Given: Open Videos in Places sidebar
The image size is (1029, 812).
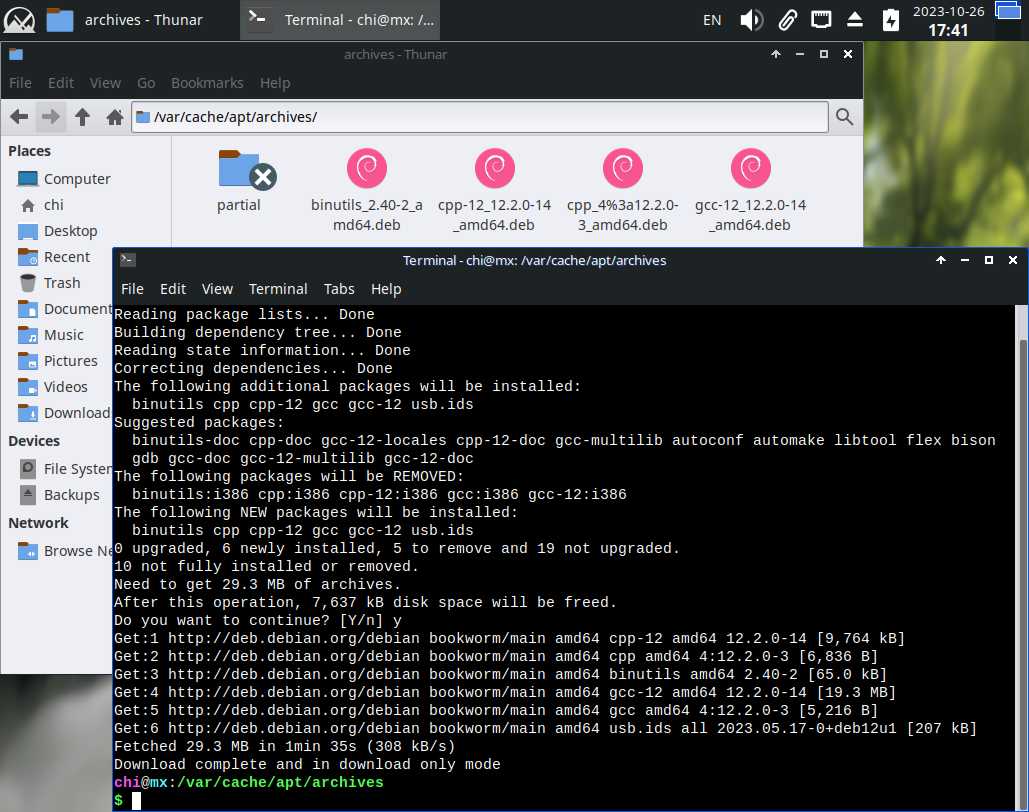Looking at the screenshot, I should pyautogui.click(x=53, y=387).
